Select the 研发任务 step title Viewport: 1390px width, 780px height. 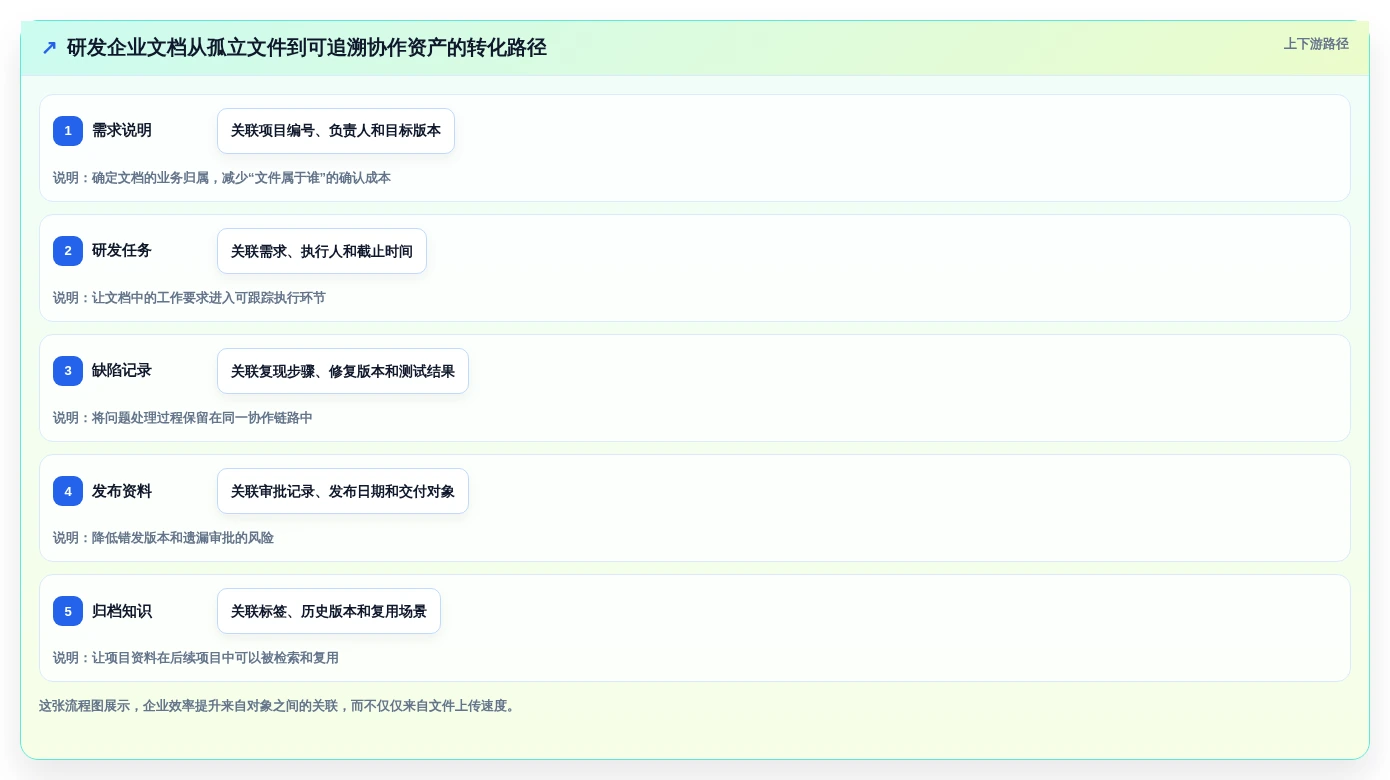tap(122, 251)
